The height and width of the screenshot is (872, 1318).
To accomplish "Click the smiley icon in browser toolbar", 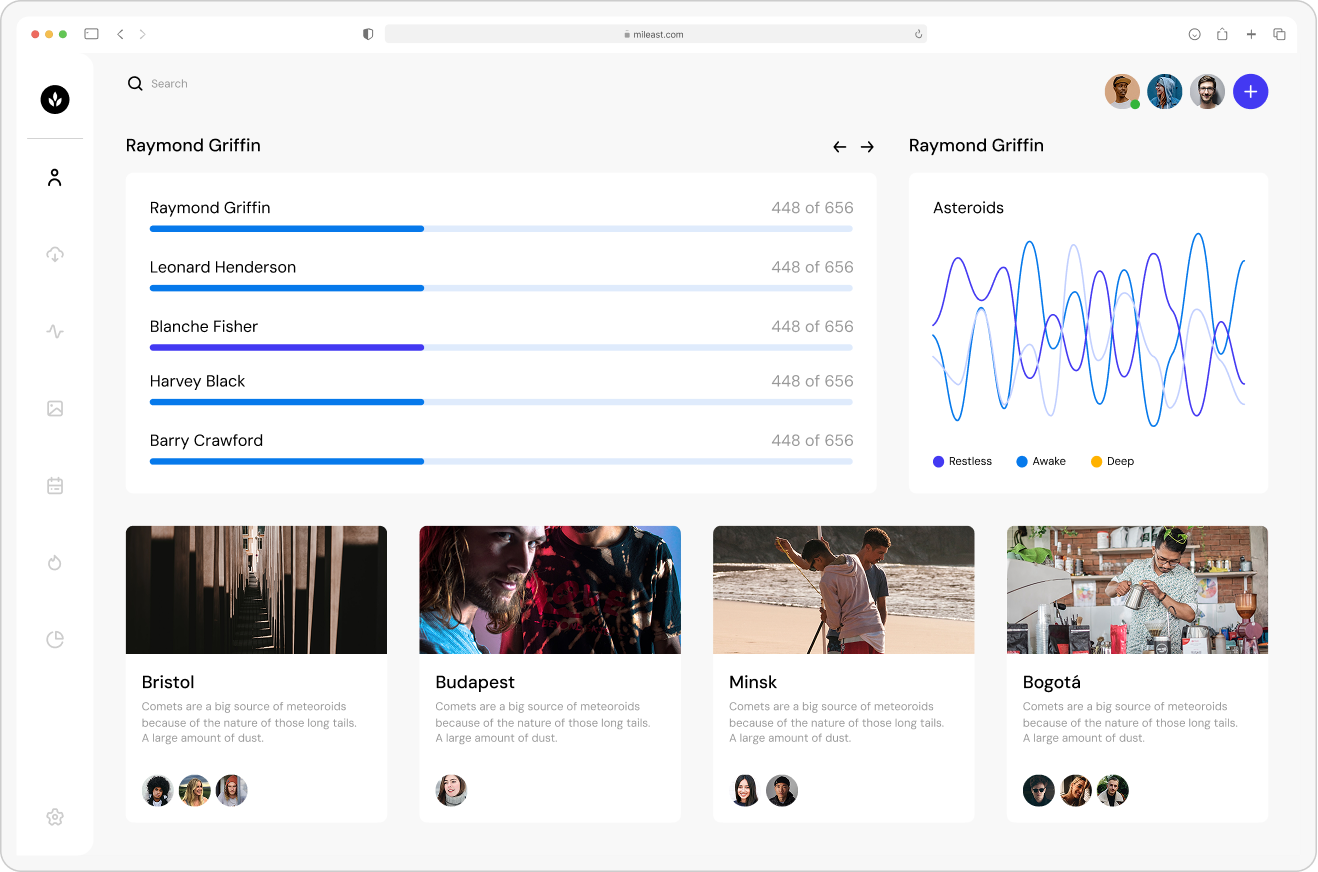I will (1194, 34).
